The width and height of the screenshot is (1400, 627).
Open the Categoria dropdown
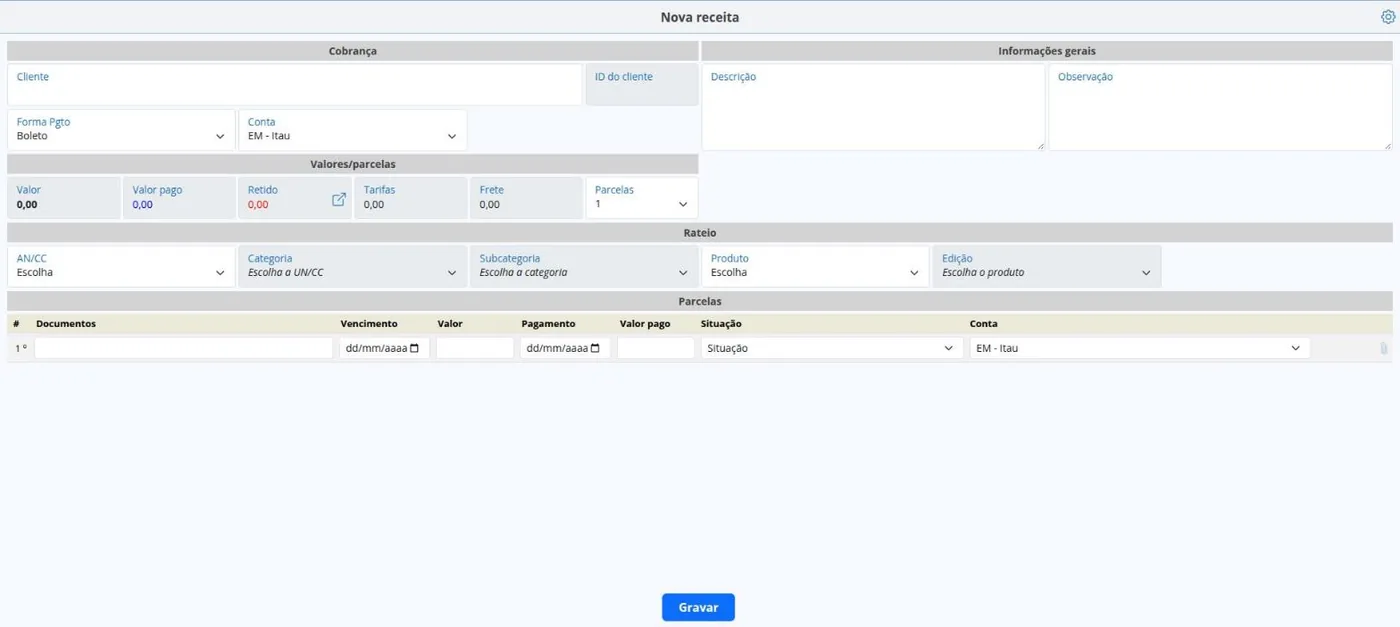click(352, 266)
